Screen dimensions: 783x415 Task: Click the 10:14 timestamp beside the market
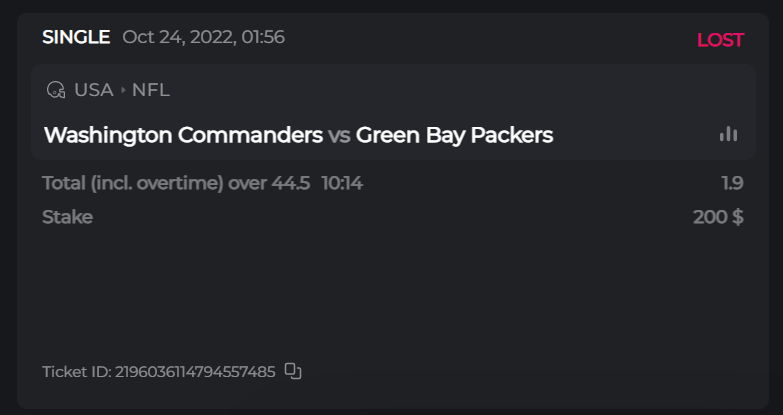(342, 184)
